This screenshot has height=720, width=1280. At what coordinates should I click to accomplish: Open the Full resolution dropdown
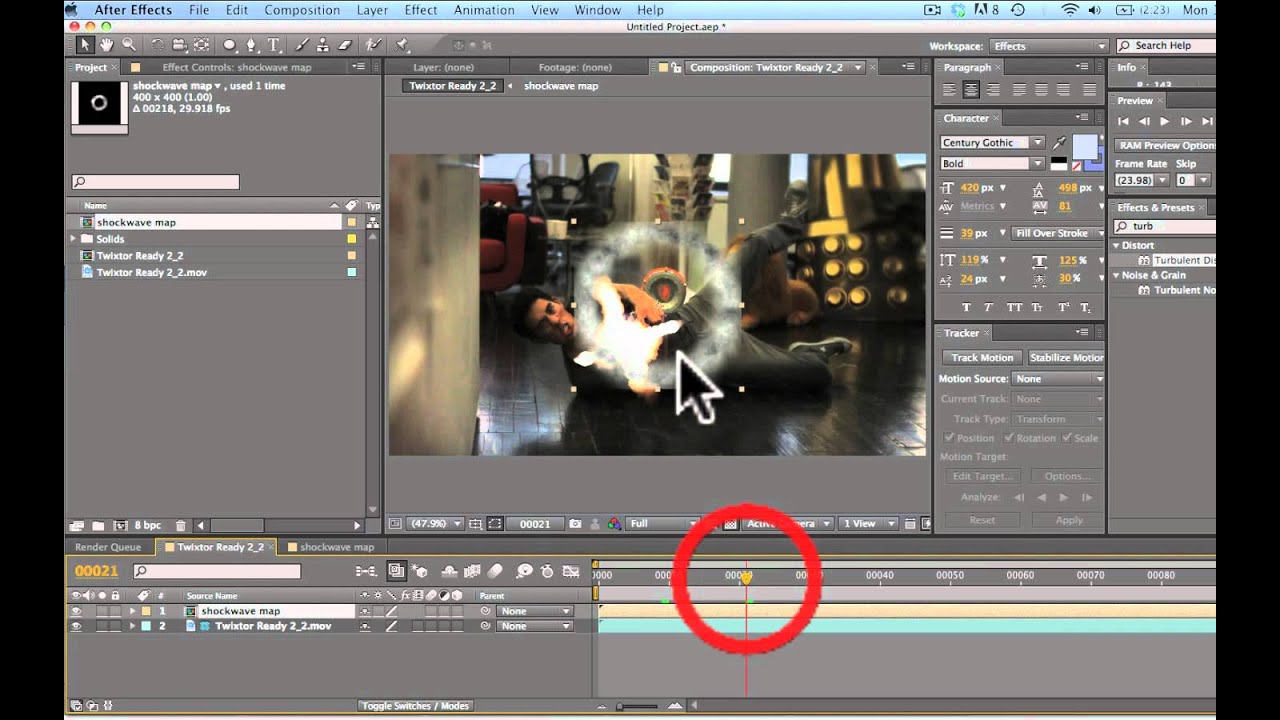[x=662, y=523]
